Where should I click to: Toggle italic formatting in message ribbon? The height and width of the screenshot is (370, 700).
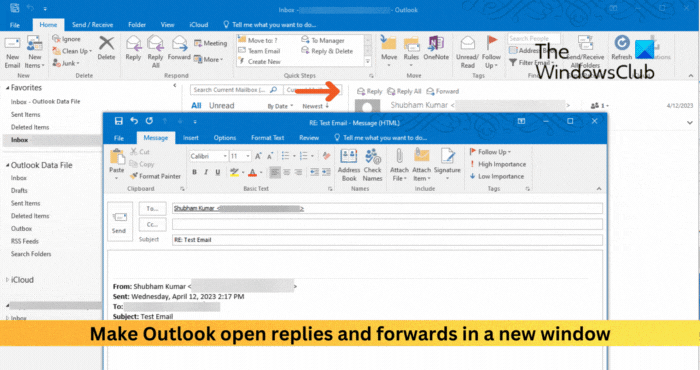(206, 172)
